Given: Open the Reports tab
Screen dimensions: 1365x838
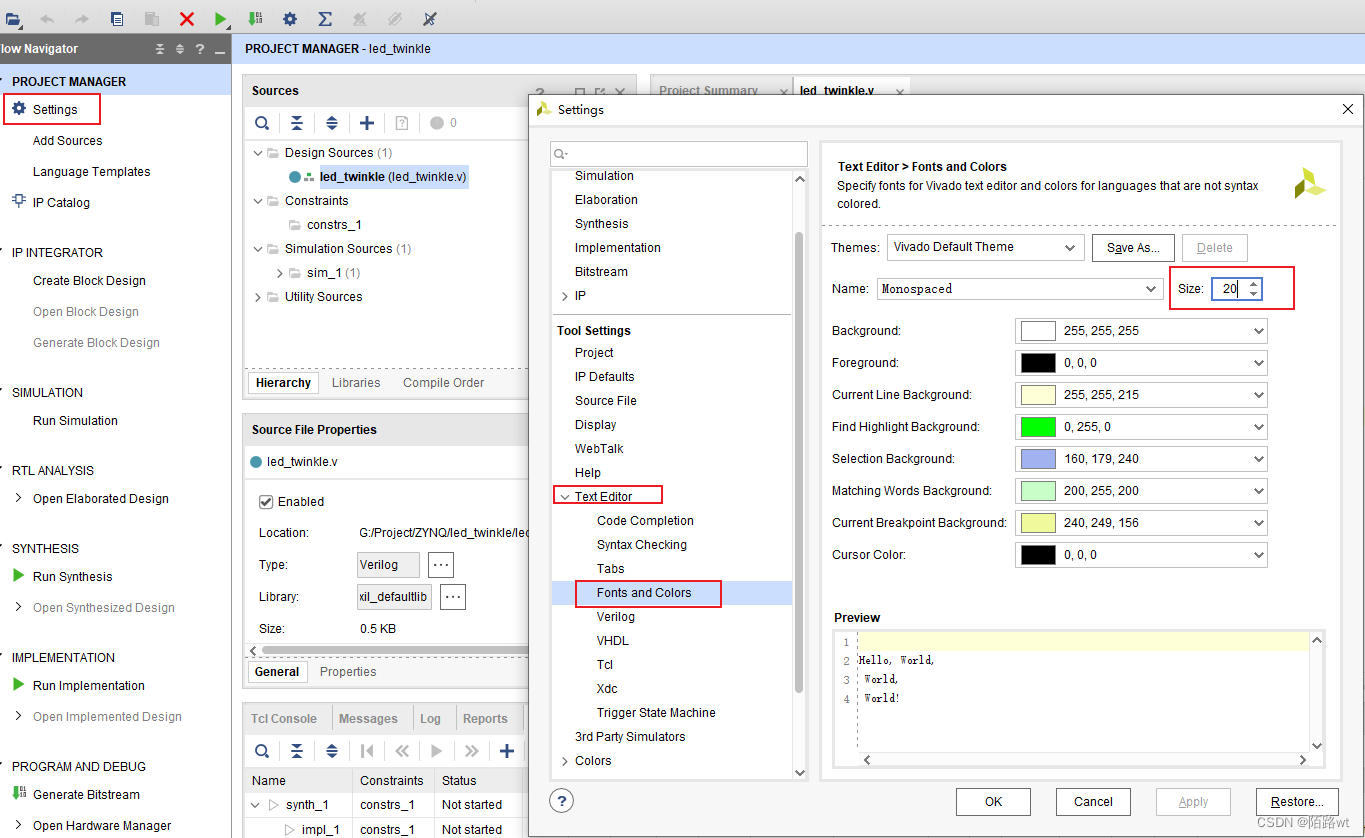Looking at the screenshot, I should 485,719.
